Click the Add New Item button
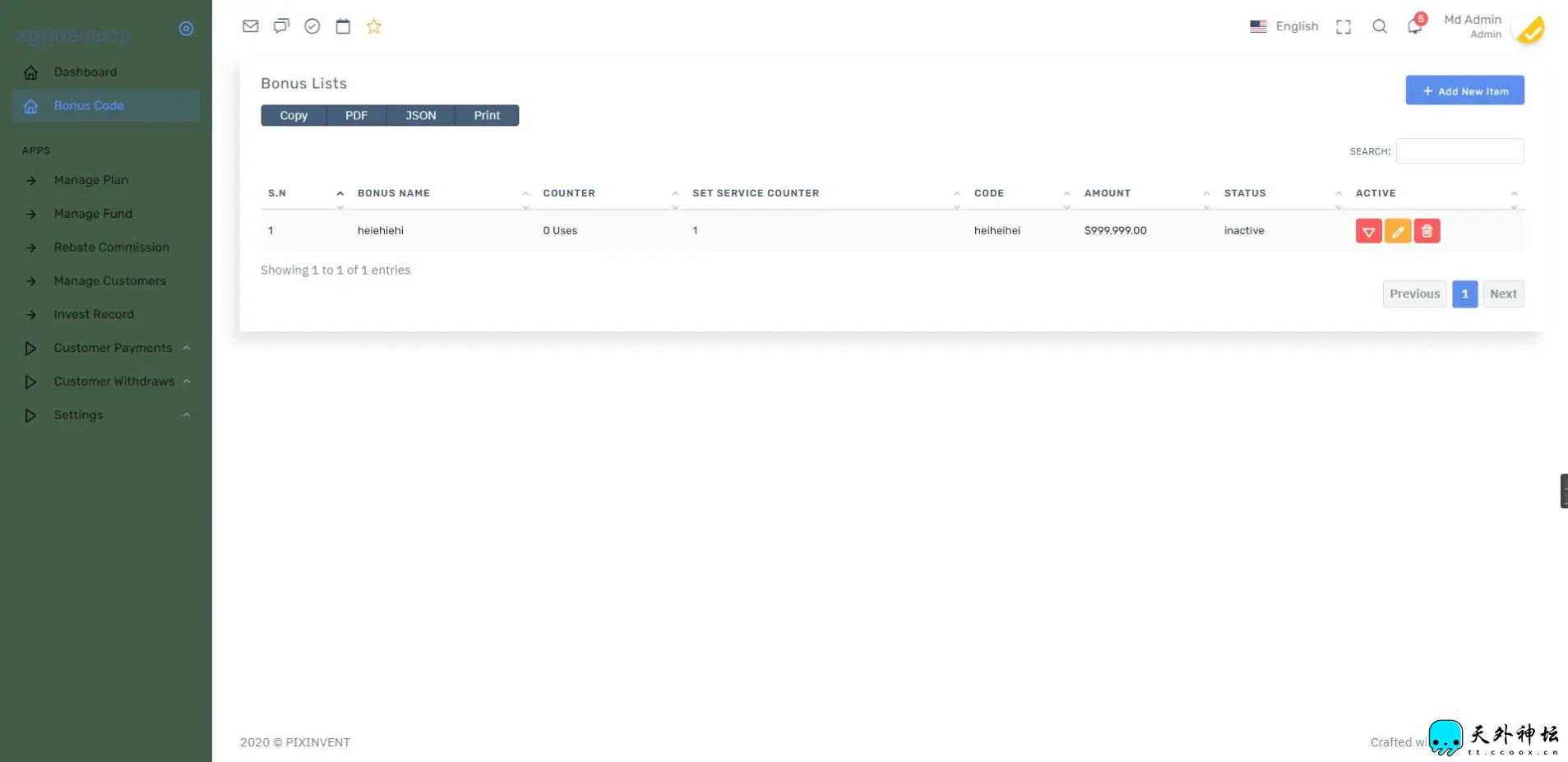1568x762 pixels. (1464, 90)
